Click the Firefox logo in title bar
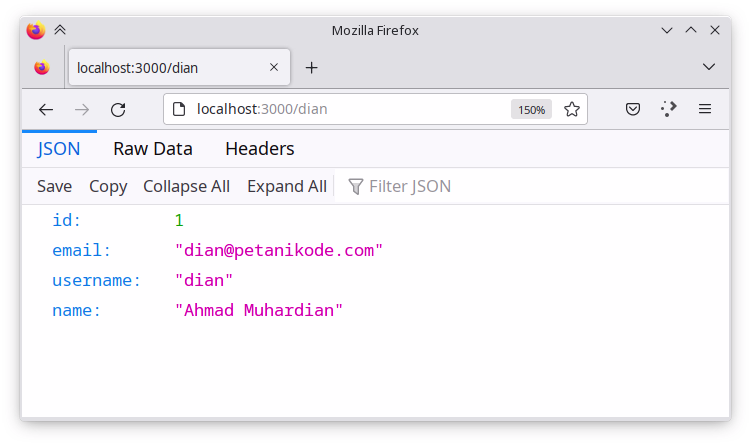This screenshot has width=751, height=445. point(36,30)
